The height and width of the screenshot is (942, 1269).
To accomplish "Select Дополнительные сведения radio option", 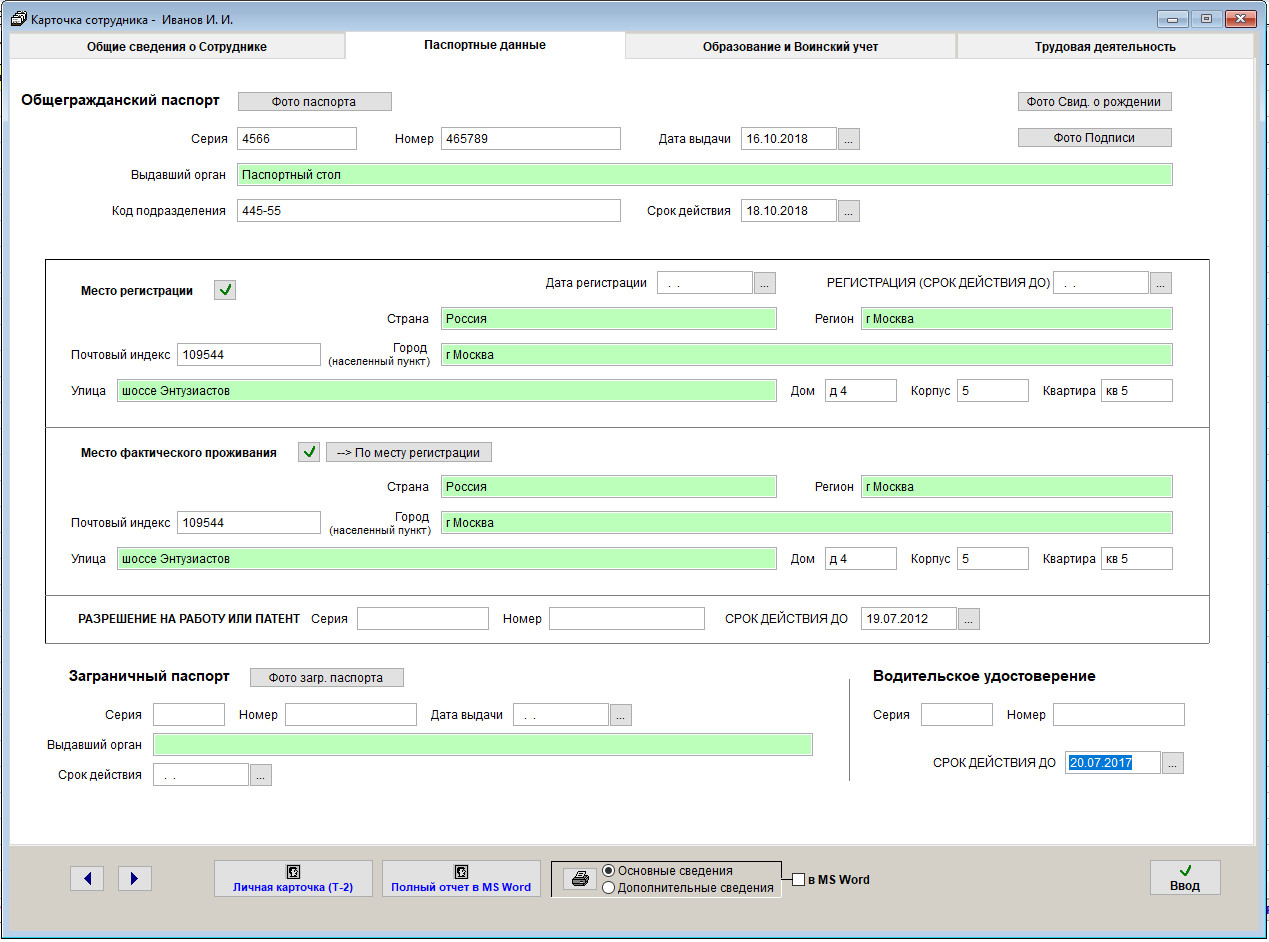I will coord(609,888).
